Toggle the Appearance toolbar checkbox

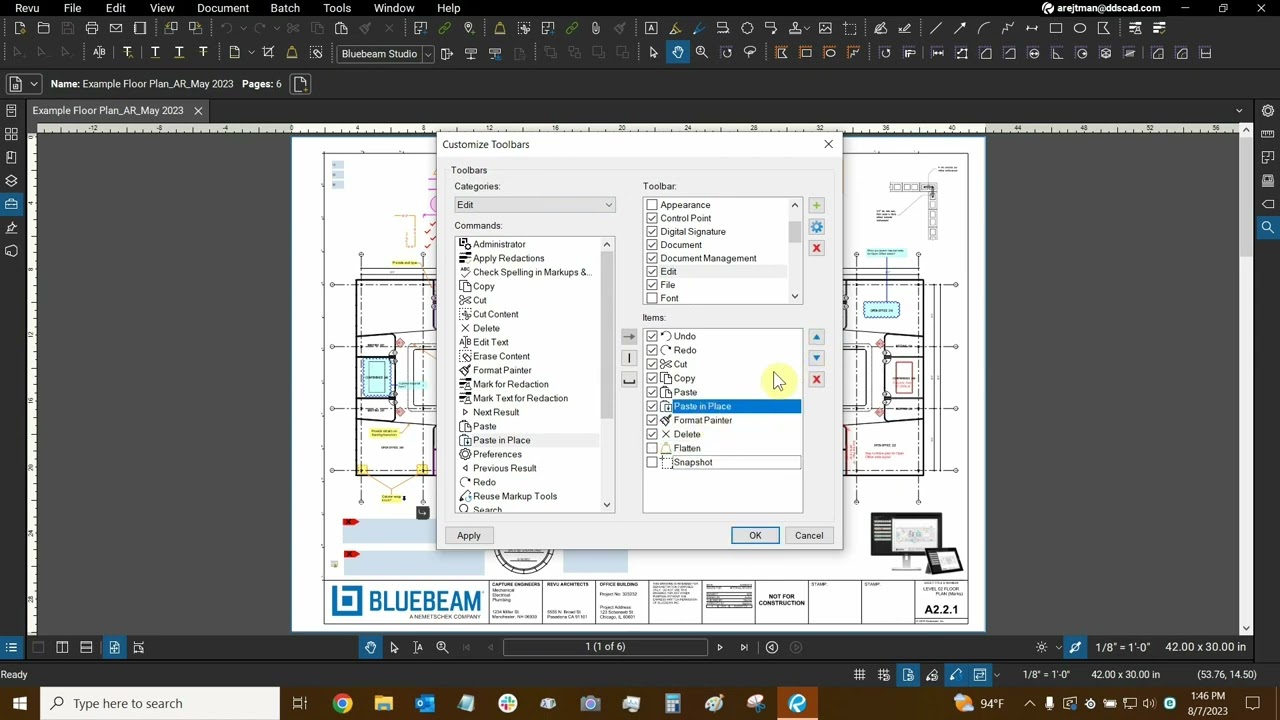pos(652,205)
